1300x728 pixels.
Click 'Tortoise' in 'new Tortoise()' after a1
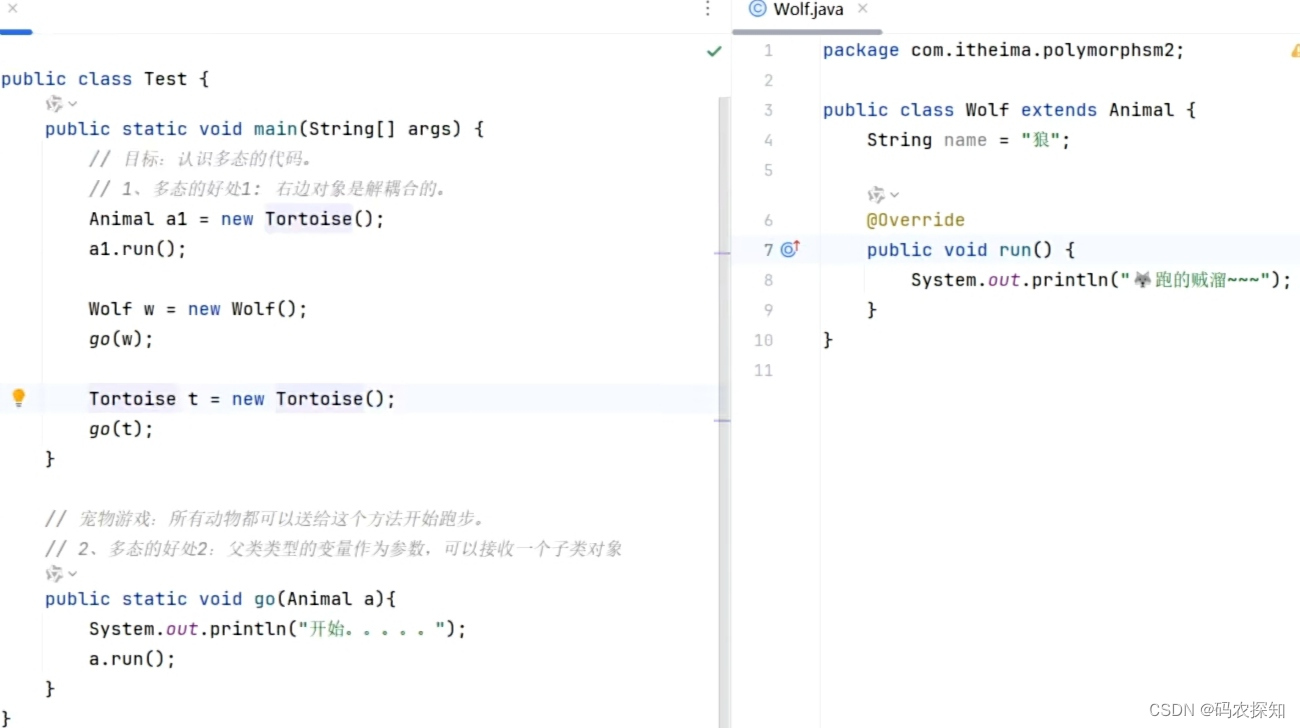click(308, 219)
